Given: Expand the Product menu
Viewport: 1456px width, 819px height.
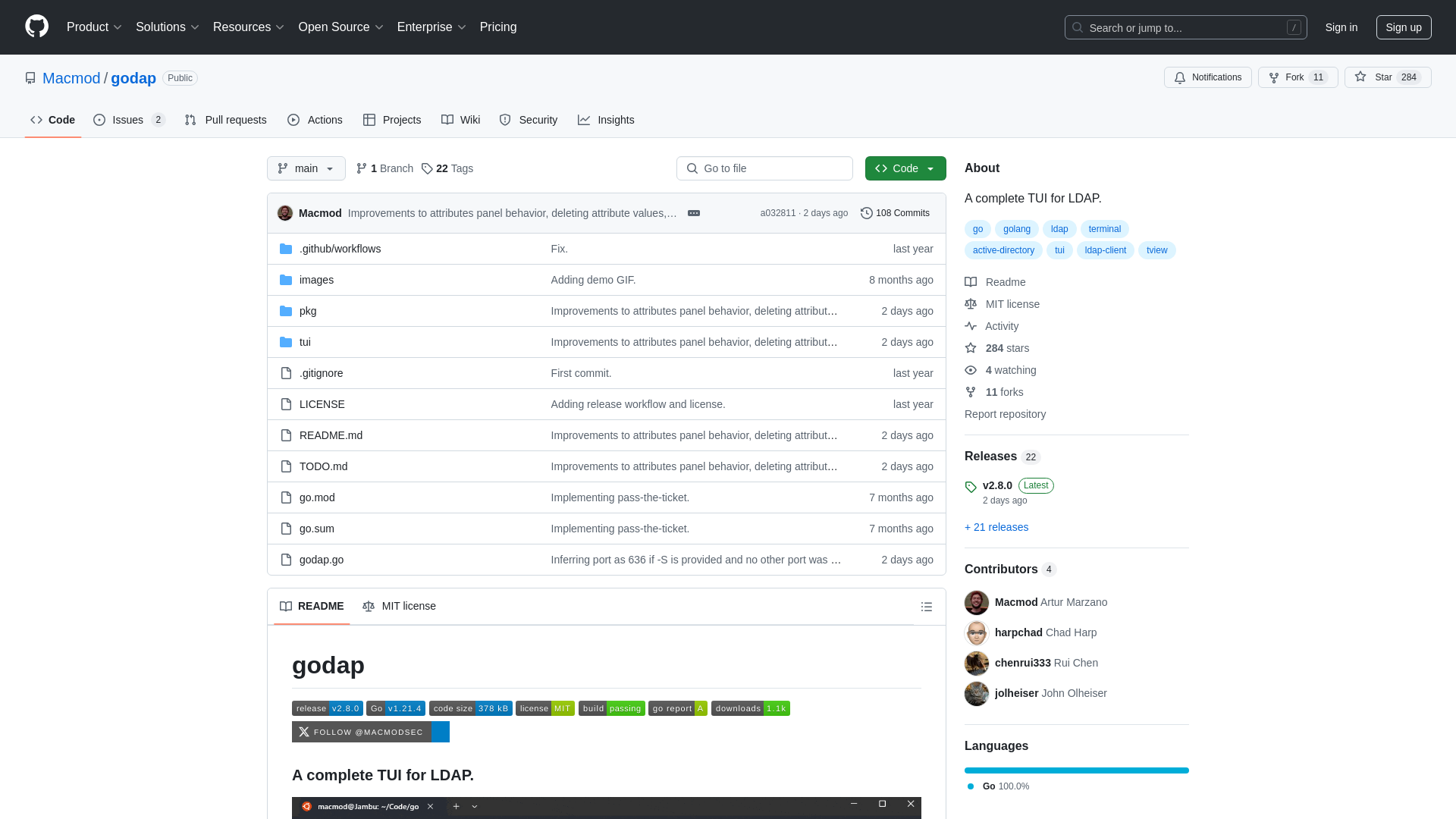Looking at the screenshot, I should [x=94, y=27].
